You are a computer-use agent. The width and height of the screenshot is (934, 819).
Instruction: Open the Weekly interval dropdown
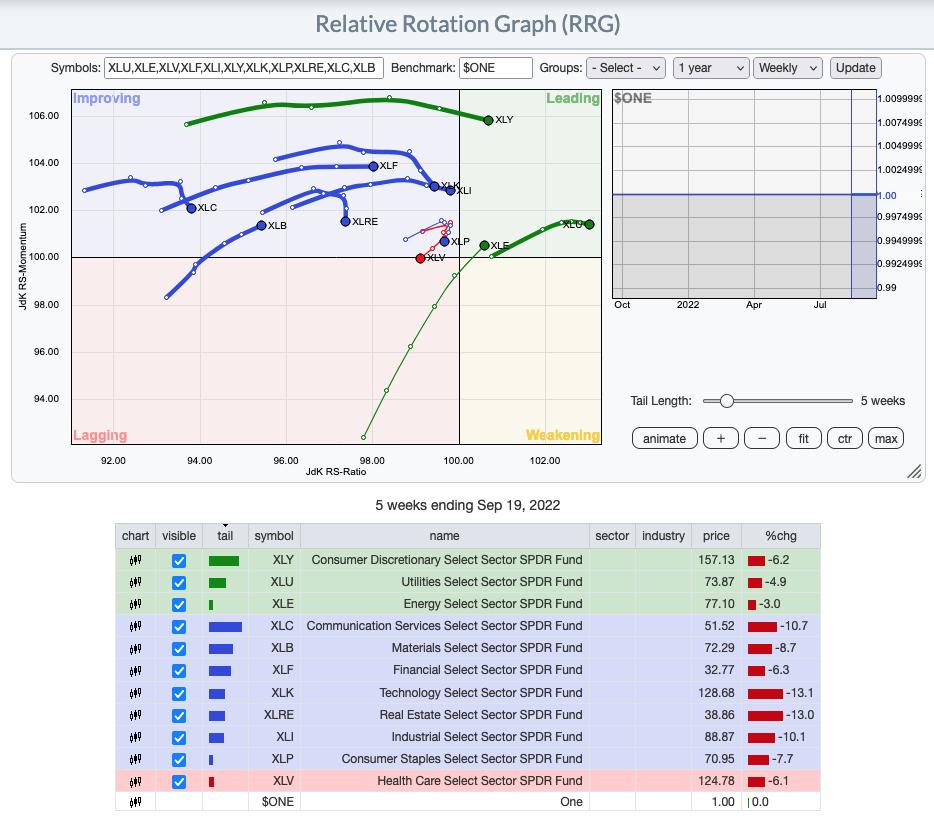click(787, 68)
